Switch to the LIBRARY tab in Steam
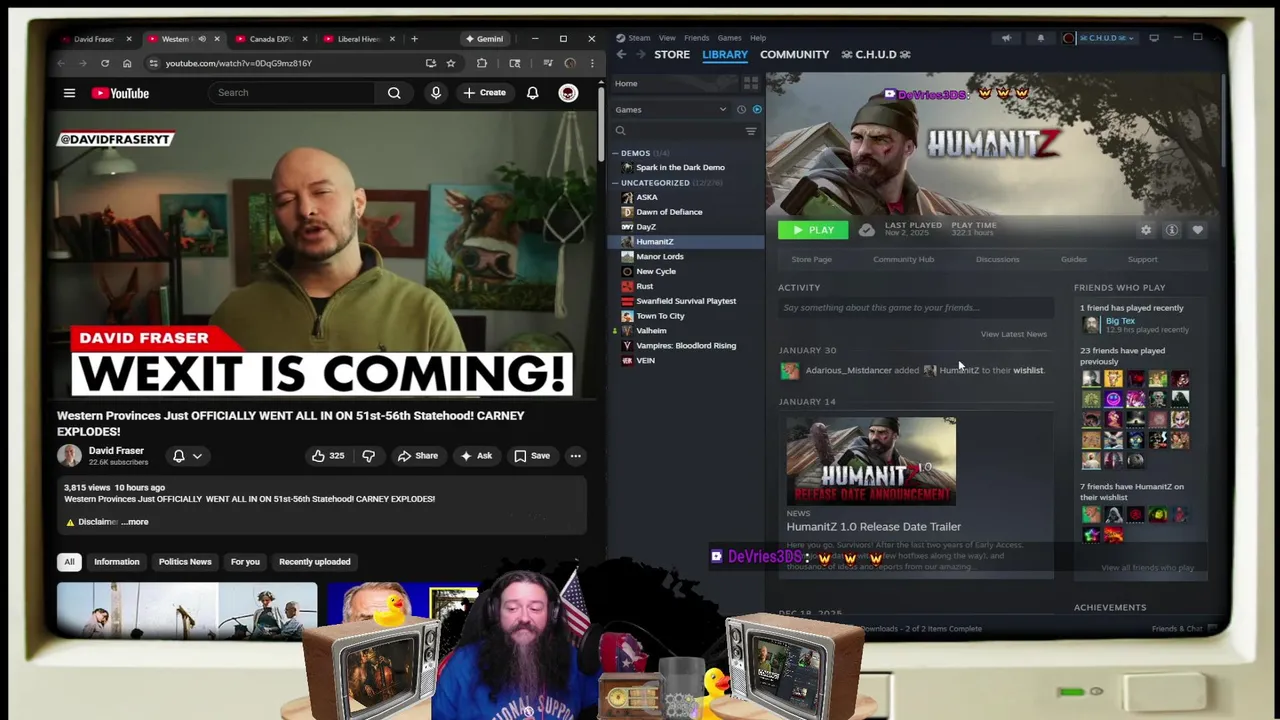The width and height of the screenshot is (1280, 720). pos(725,54)
